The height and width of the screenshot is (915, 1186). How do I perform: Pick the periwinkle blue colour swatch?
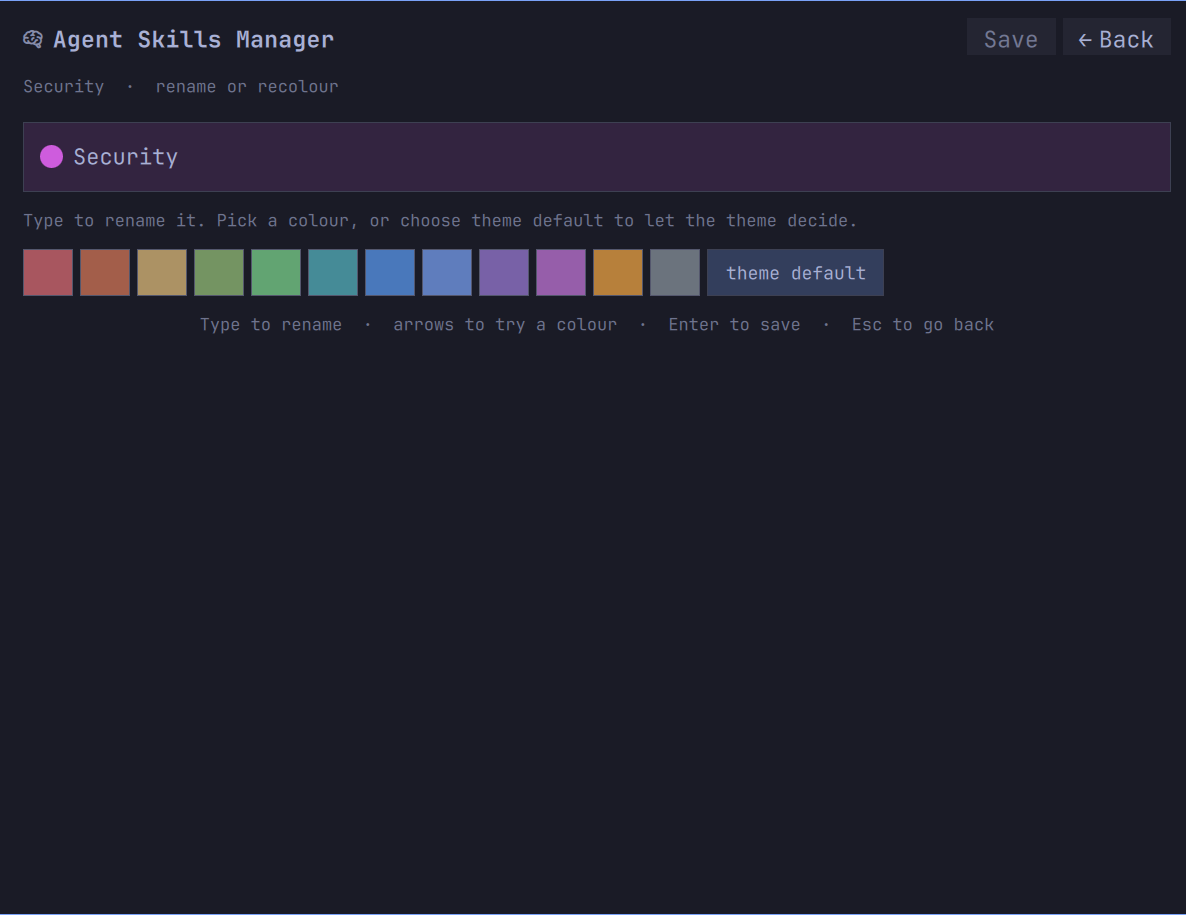447,272
